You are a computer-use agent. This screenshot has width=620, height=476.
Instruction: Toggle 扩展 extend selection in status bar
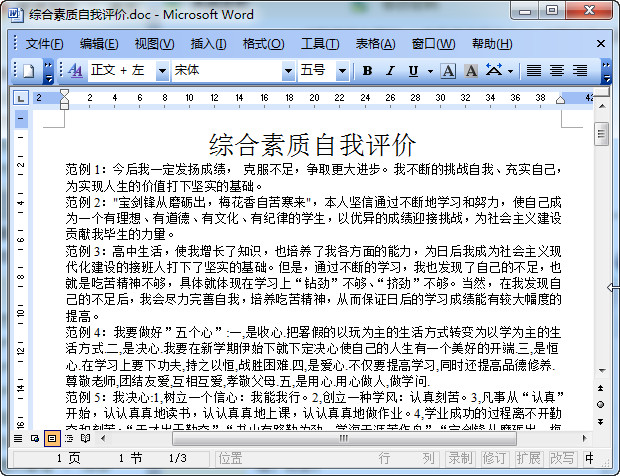tap(528, 458)
